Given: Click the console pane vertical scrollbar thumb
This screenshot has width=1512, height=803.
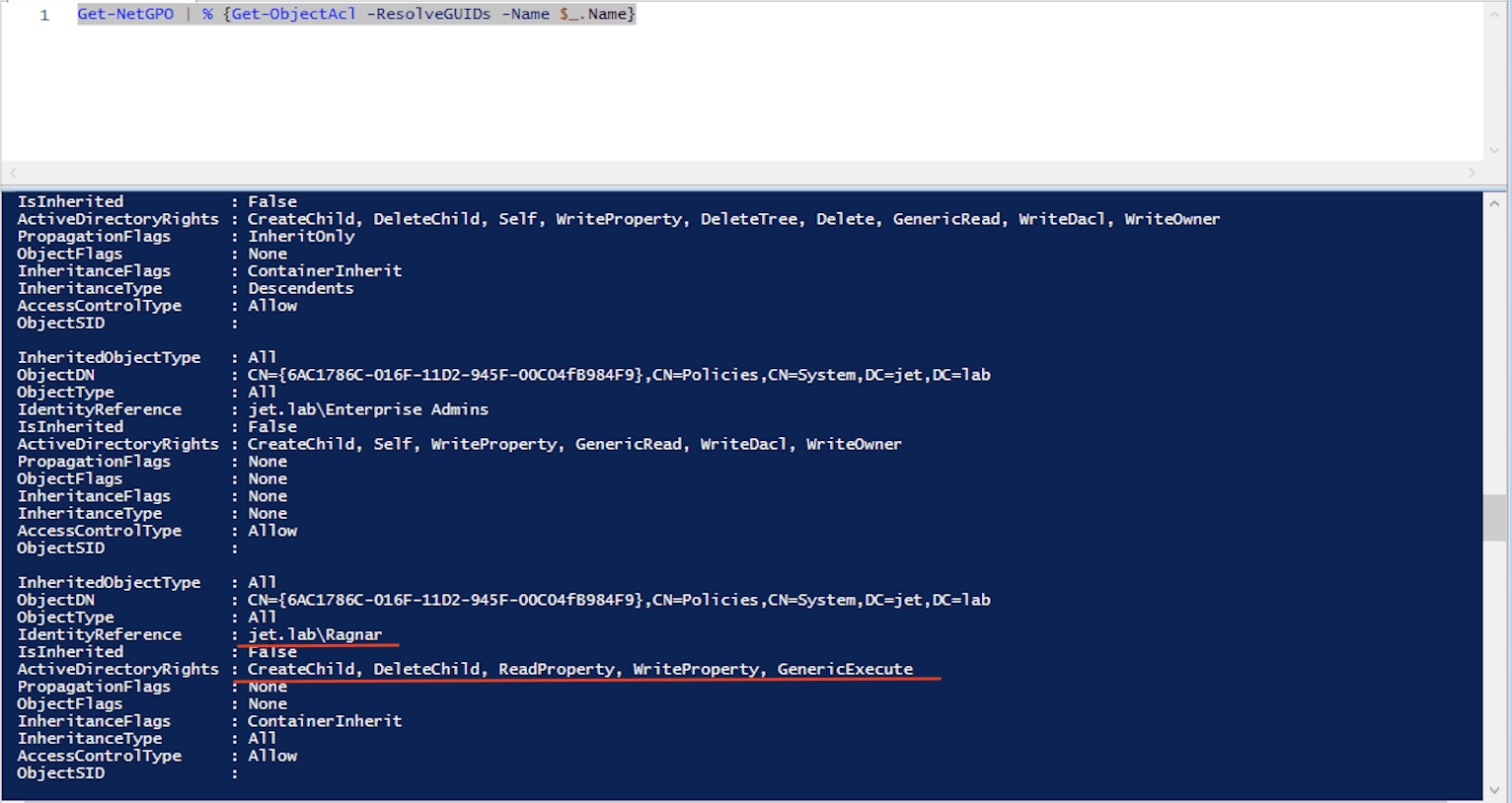Looking at the screenshot, I should pyautogui.click(x=1494, y=517).
